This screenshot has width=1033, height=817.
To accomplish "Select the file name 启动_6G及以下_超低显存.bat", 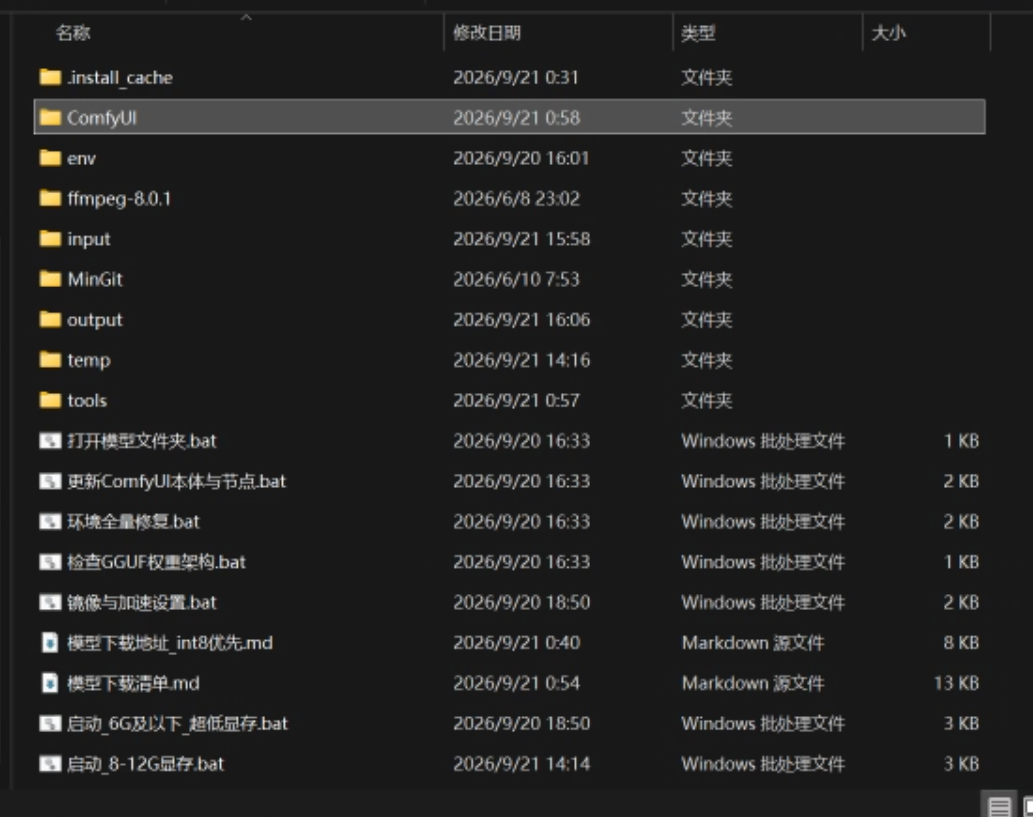I will point(177,723).
